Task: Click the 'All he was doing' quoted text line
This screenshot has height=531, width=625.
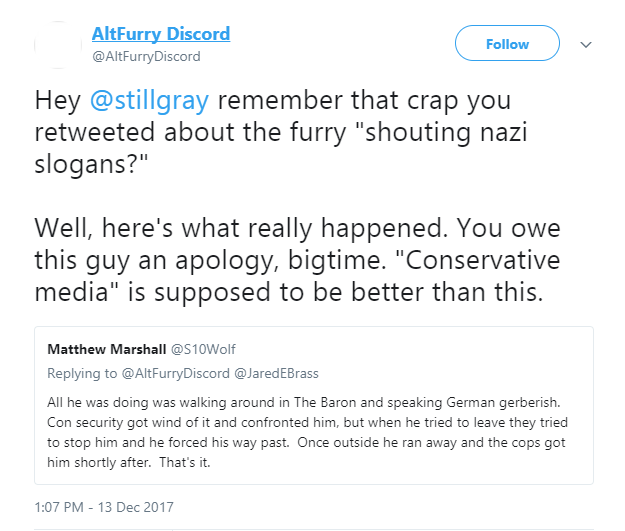Action: tap(304, 402)
